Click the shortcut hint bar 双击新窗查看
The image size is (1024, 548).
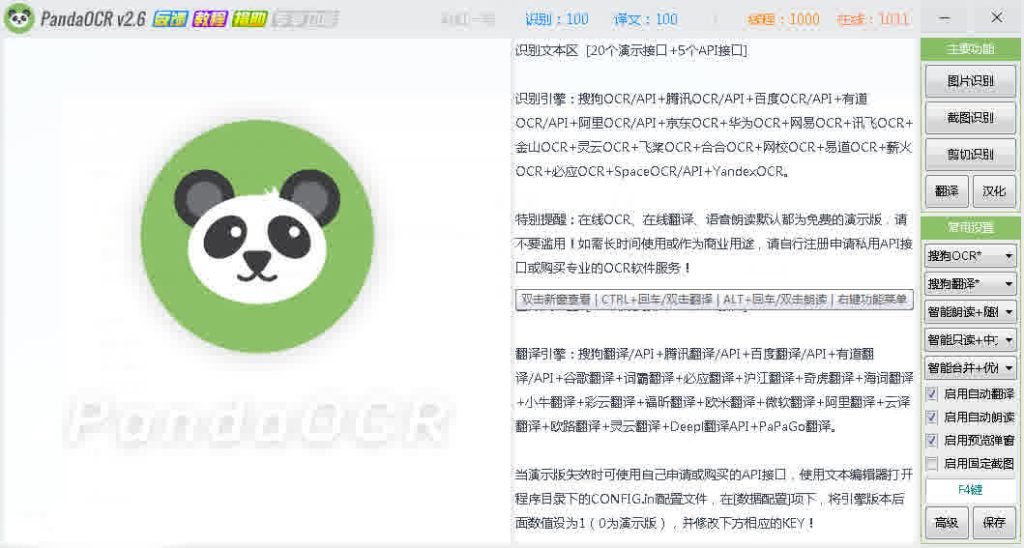[x=714, y=299]
